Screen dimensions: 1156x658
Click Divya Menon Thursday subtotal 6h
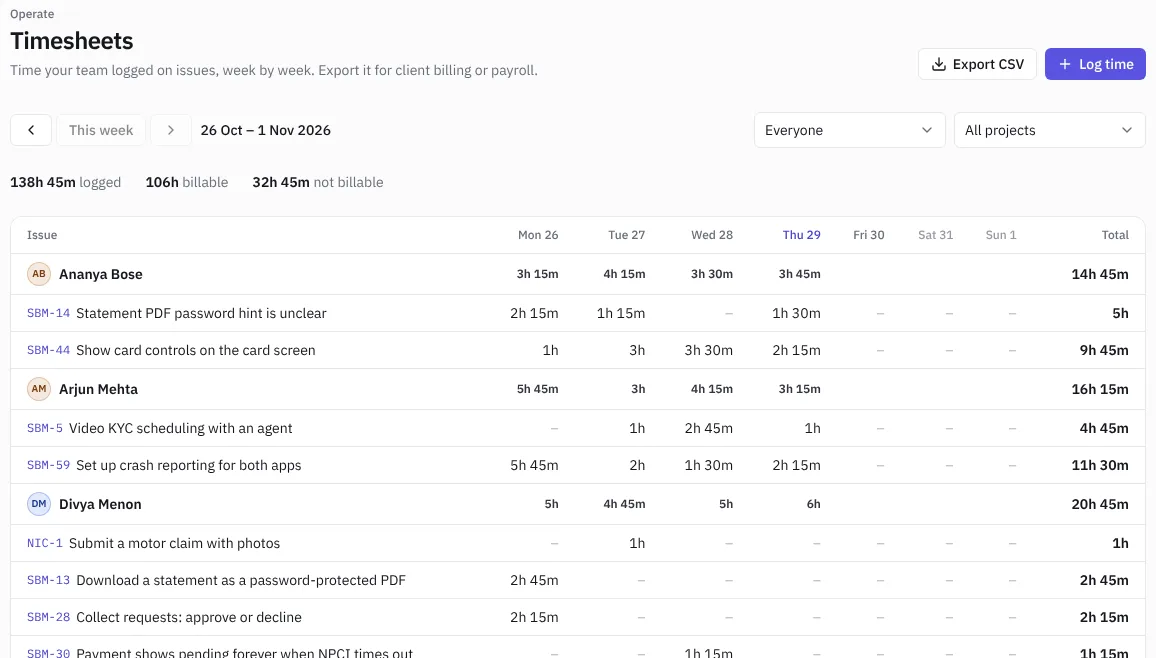click(x=813, y=504)
